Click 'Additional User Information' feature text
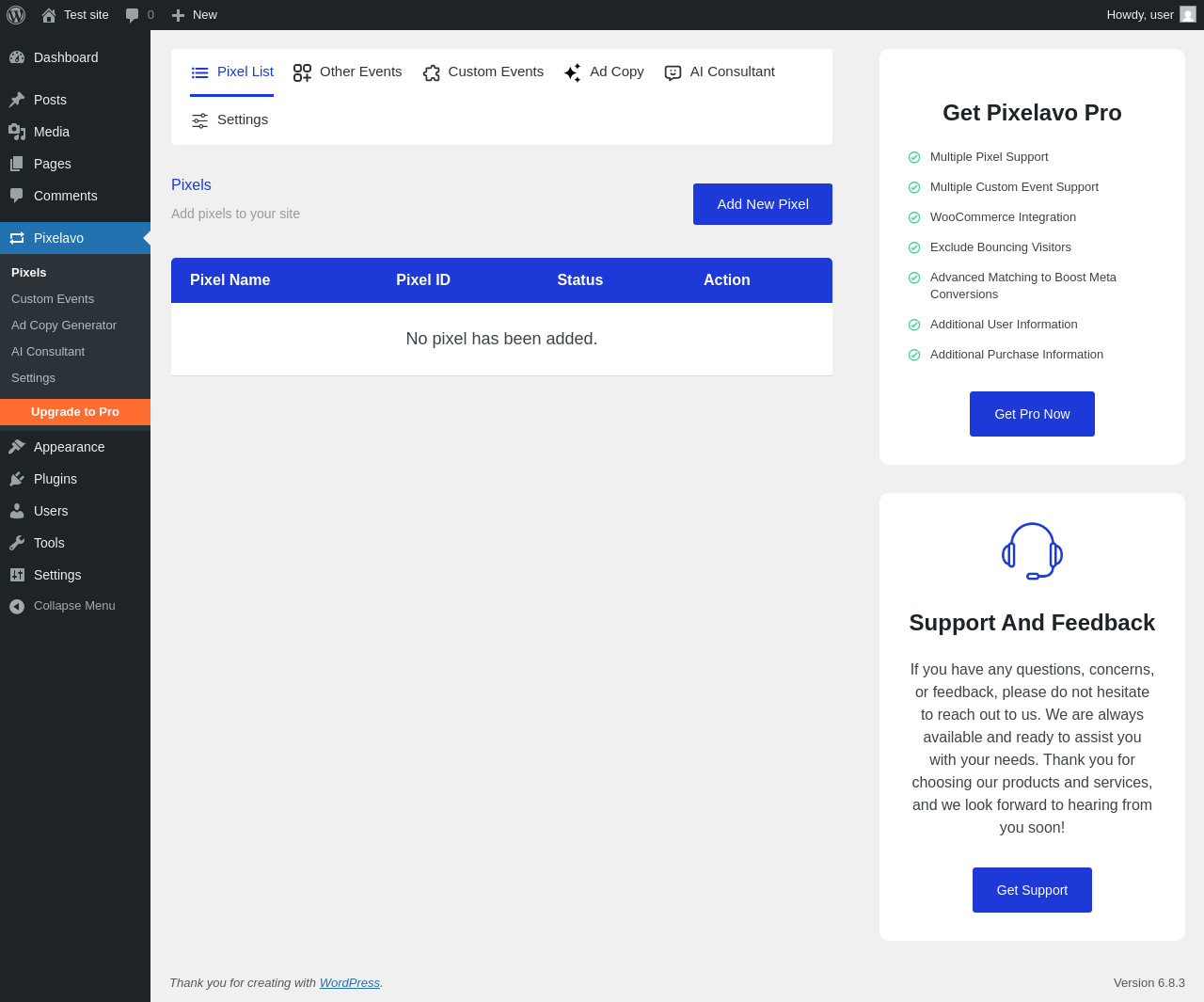 [x=1004, y=325]
